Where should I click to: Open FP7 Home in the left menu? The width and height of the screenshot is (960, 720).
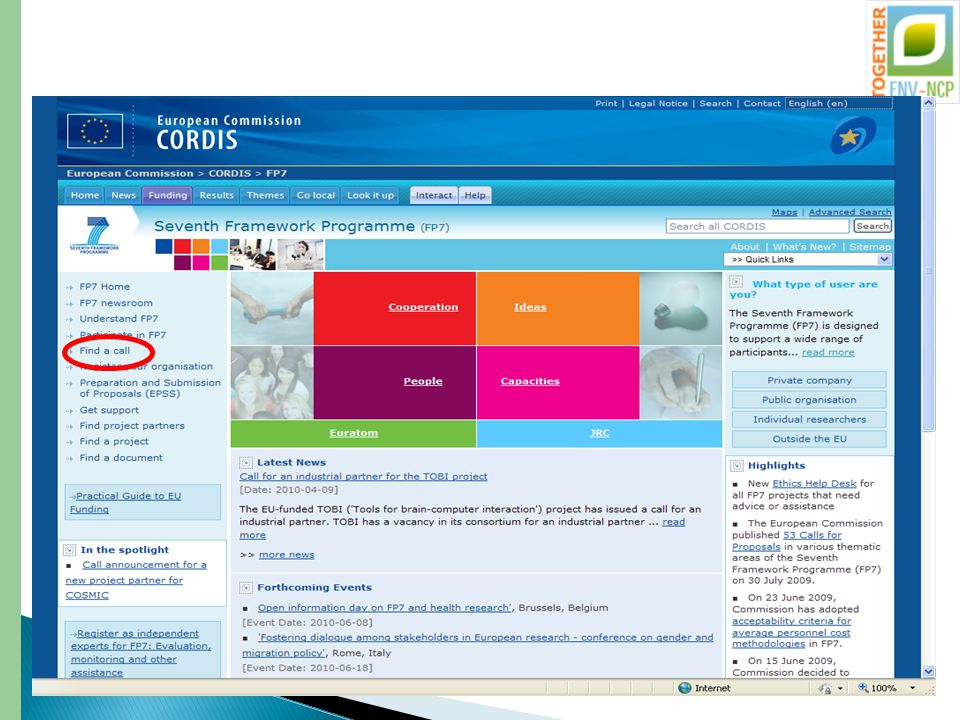pos(105,287)
